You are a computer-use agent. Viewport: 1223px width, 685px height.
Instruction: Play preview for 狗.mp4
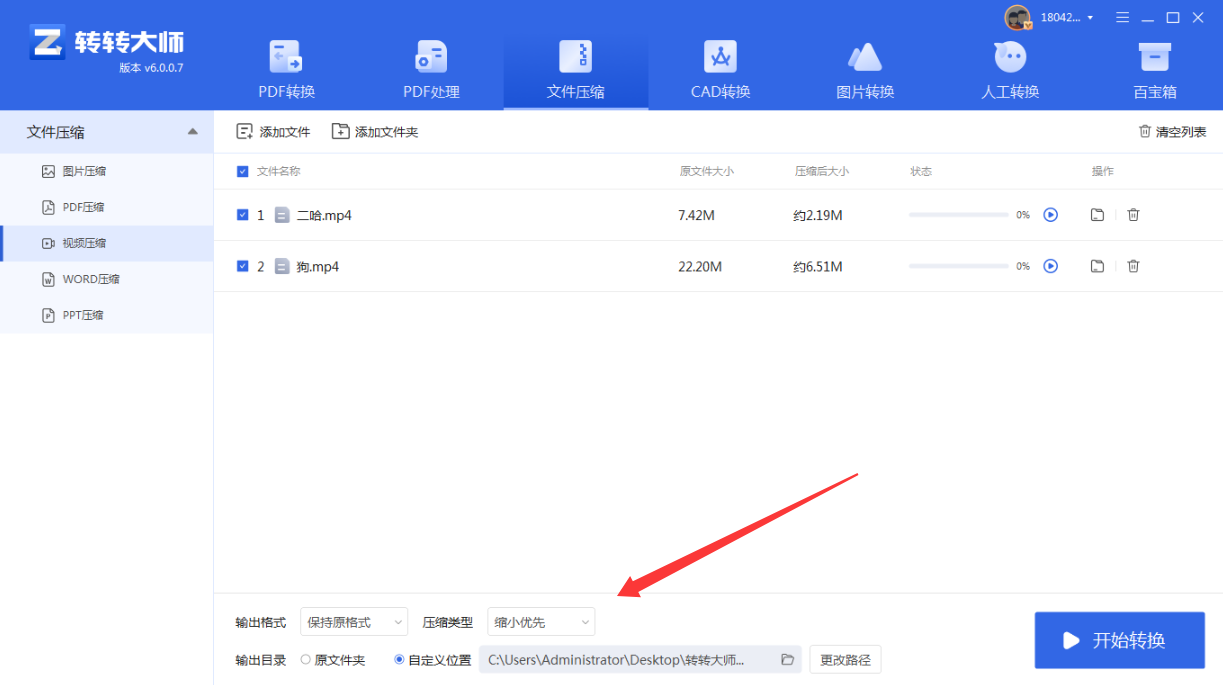coord(1050,266)
